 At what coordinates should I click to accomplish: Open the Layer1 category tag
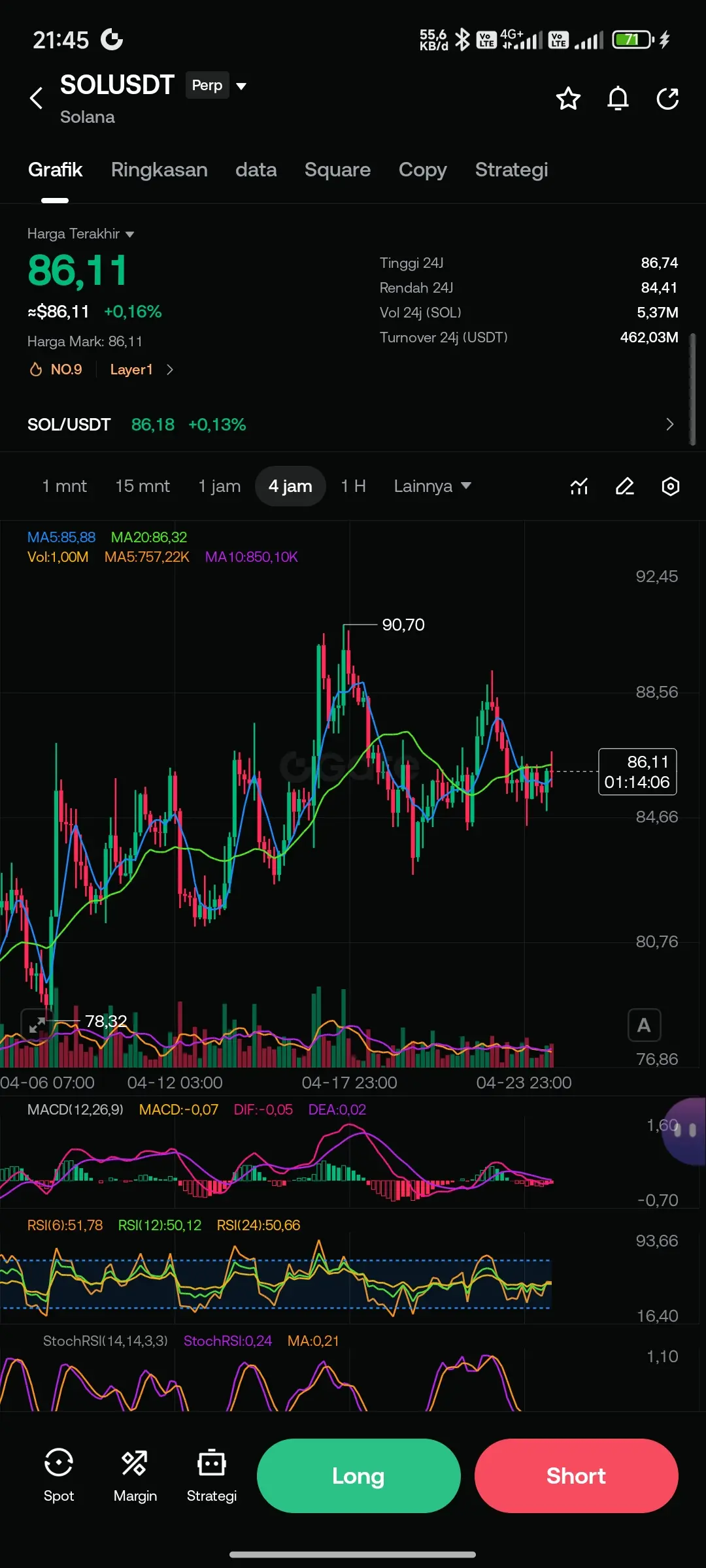click(x=141, y=370)
